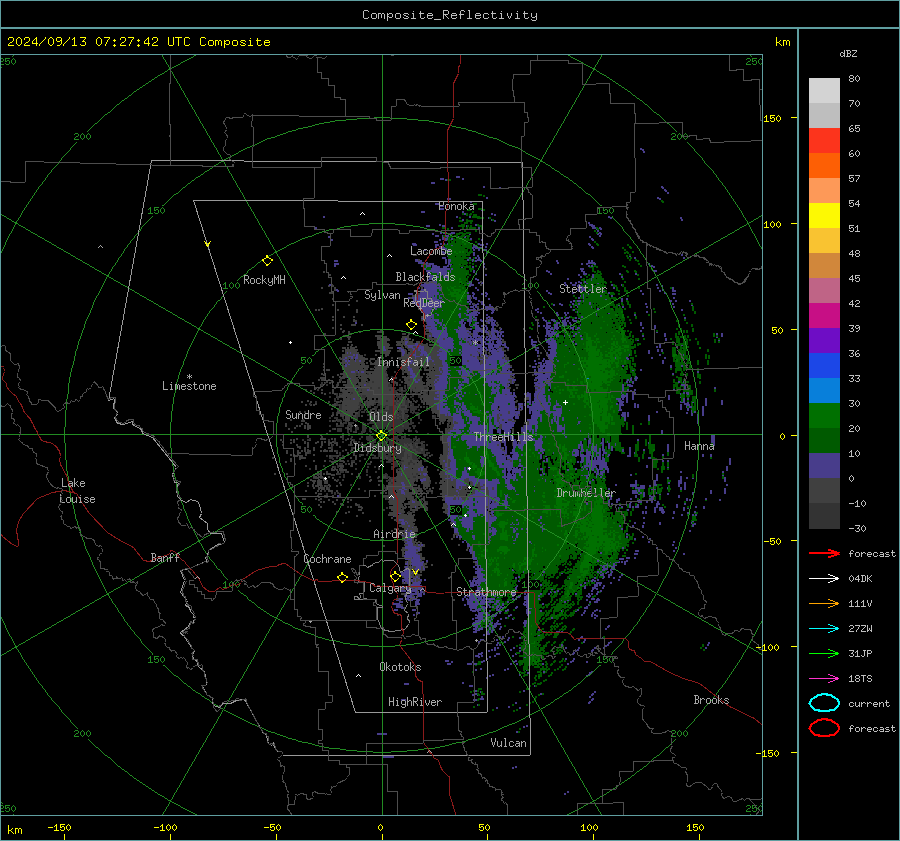Image resolution: width=900 pixels, height=841 pixels.
Task: Click the cyan 27ZW arrow in the legend
Action: coord(824,629)
